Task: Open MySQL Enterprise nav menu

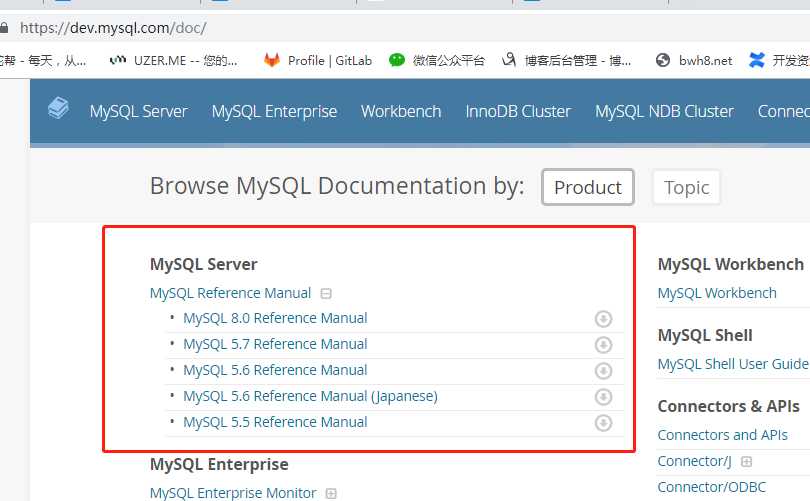Action: 274,111
